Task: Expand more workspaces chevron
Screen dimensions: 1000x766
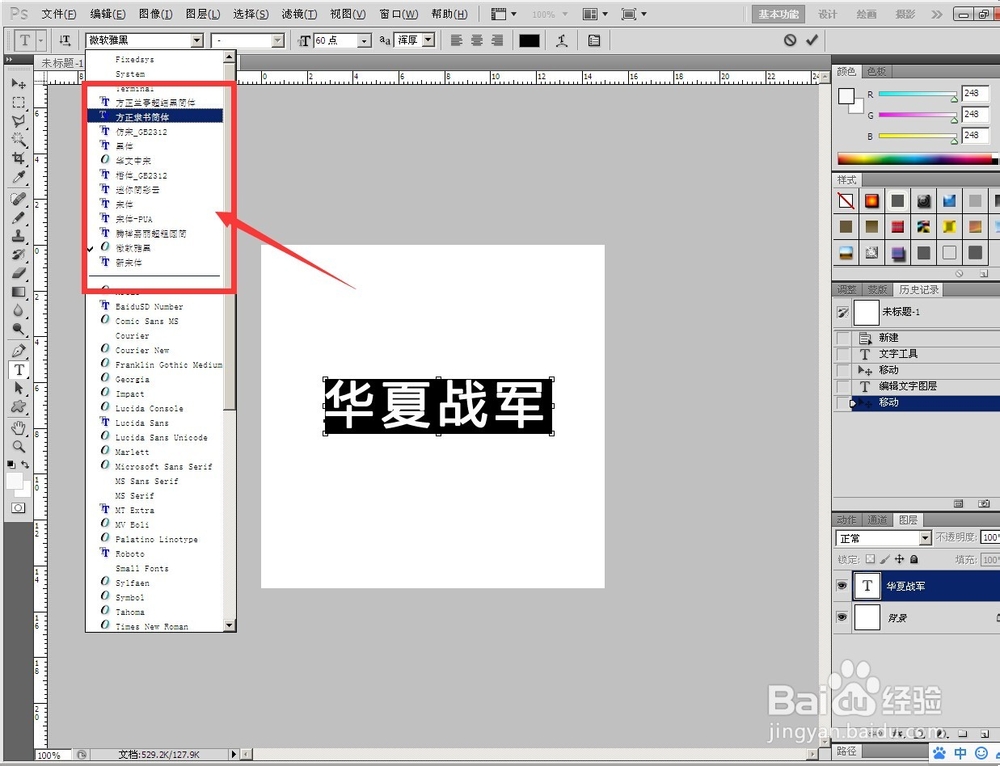Action: click(x=936, y=14)
